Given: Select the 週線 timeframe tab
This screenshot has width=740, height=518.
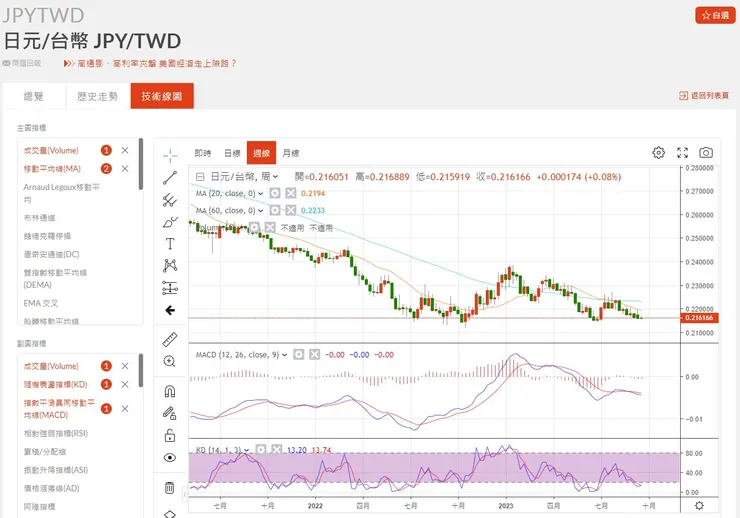Looking at the screenshot, I should (x=261, y=153).
